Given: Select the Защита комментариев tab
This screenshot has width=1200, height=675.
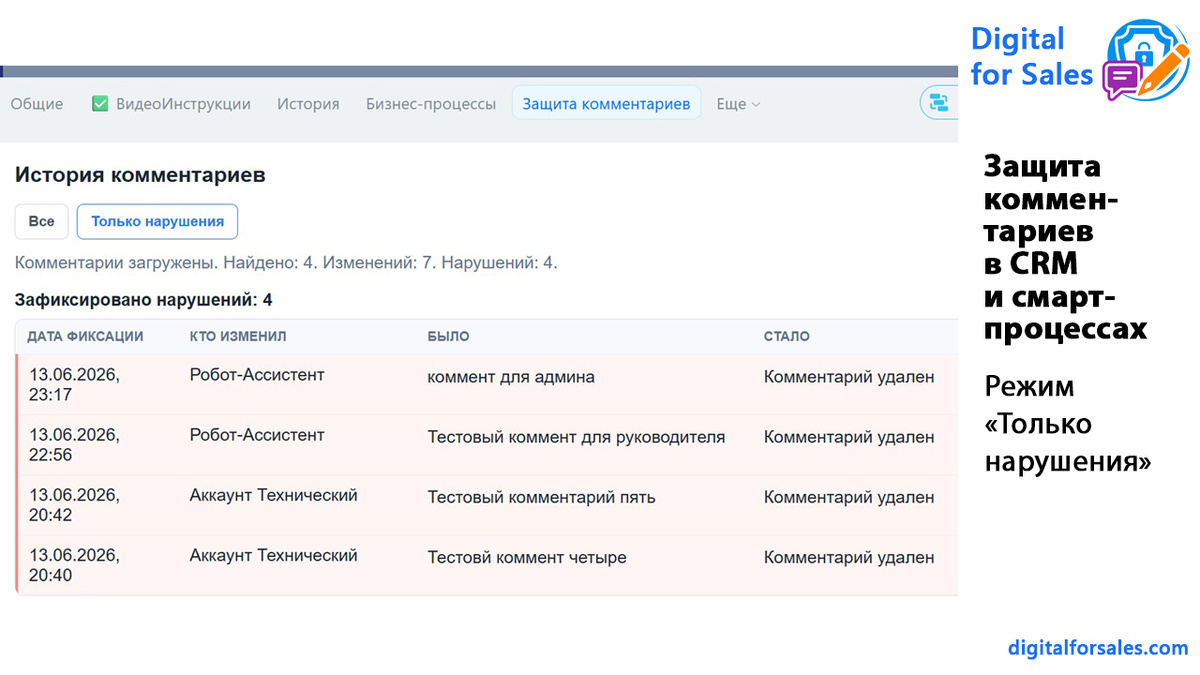Looking at the screenshot, I should [x=606, y=103].
